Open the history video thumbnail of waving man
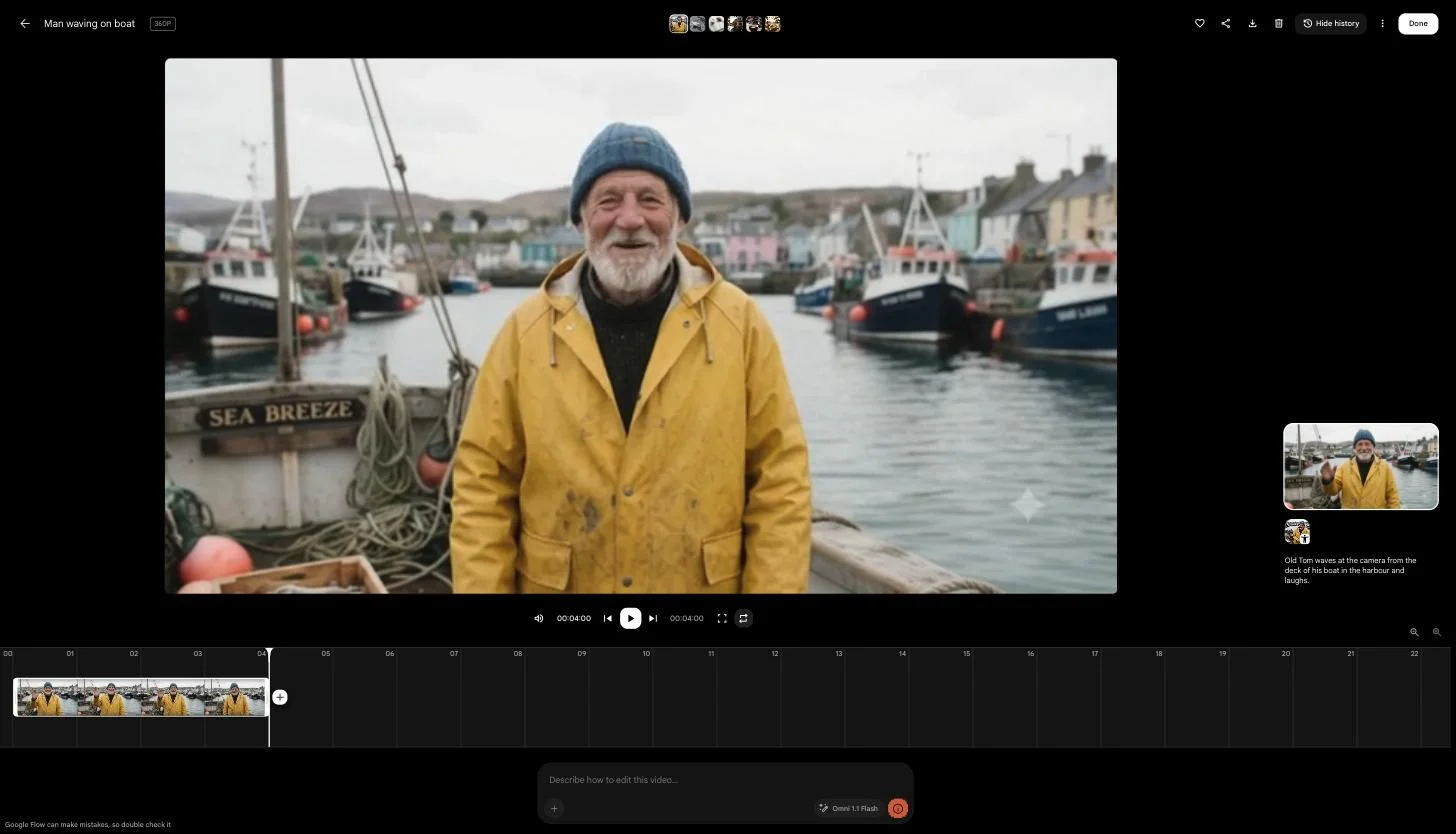1456x834 pixels. [x=1361, y=466]
